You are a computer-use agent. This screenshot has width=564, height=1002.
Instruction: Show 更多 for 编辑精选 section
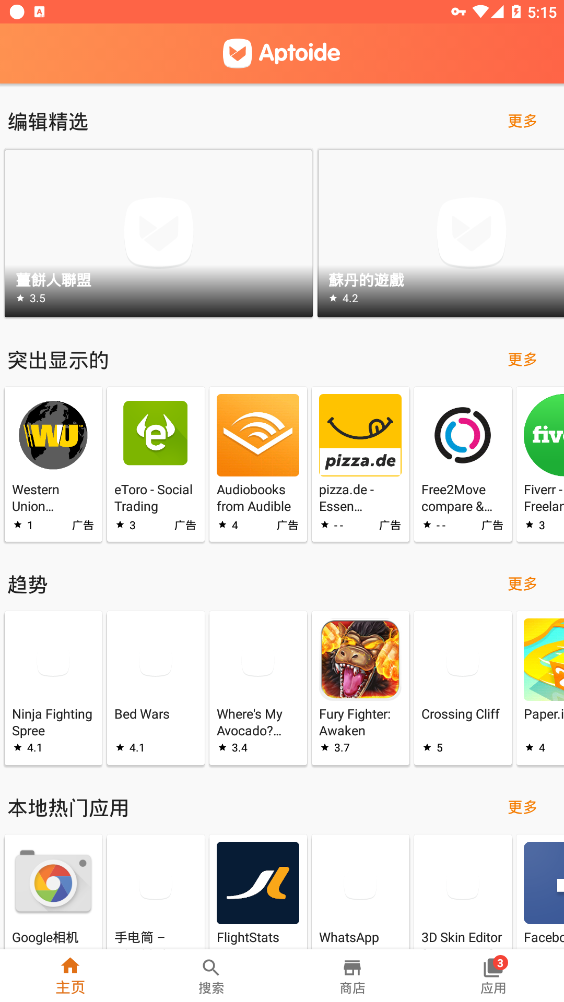pyautogui.click(x=522, y=121)
